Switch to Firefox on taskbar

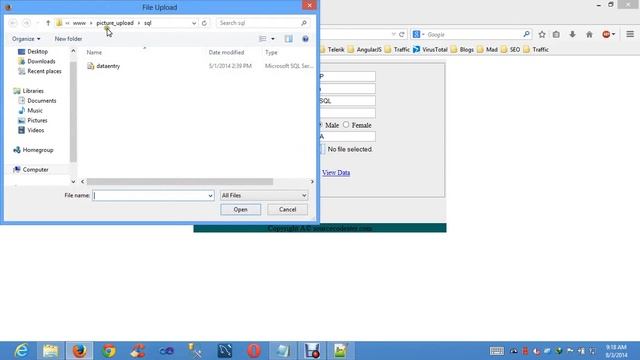point(80,351)
